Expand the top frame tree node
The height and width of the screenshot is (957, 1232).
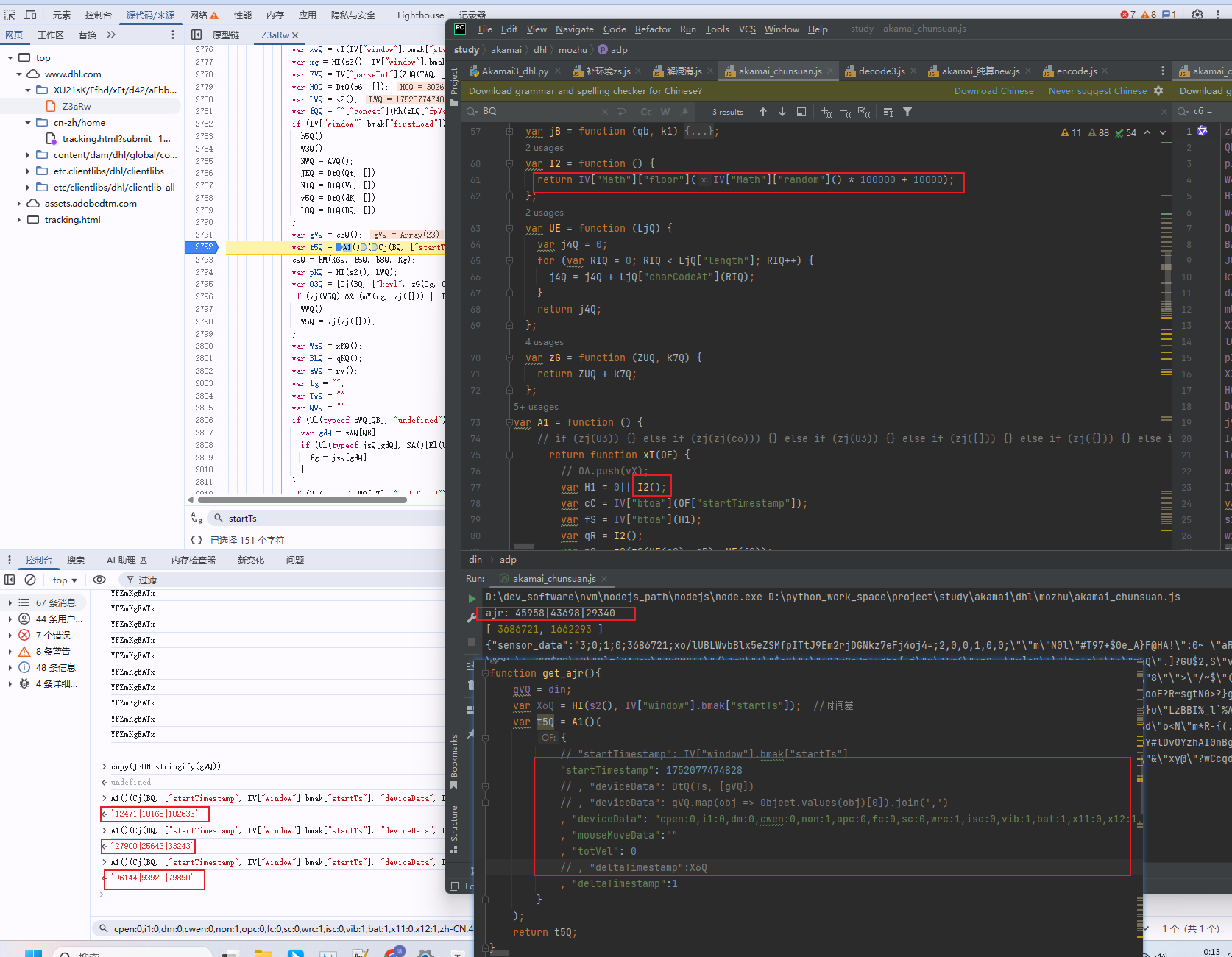[x=10, y=58]
